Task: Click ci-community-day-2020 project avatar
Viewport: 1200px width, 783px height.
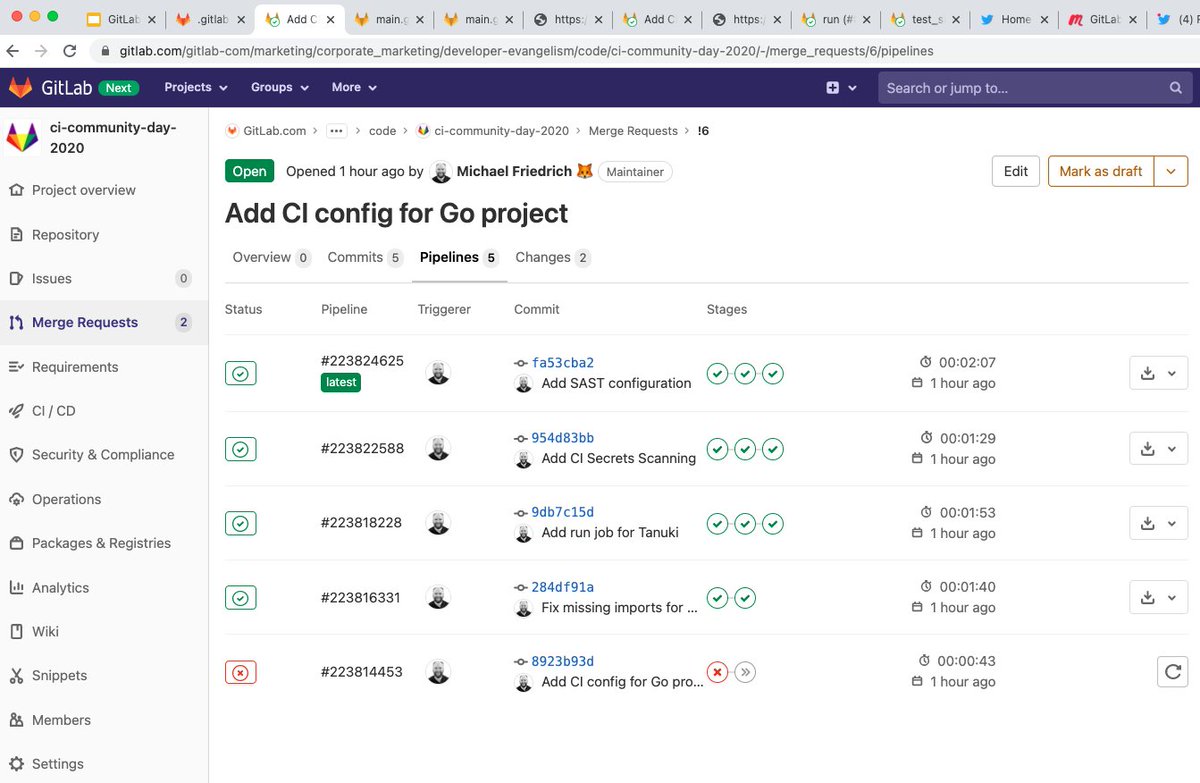Action: pyautogui.click(x=22, y=138)
